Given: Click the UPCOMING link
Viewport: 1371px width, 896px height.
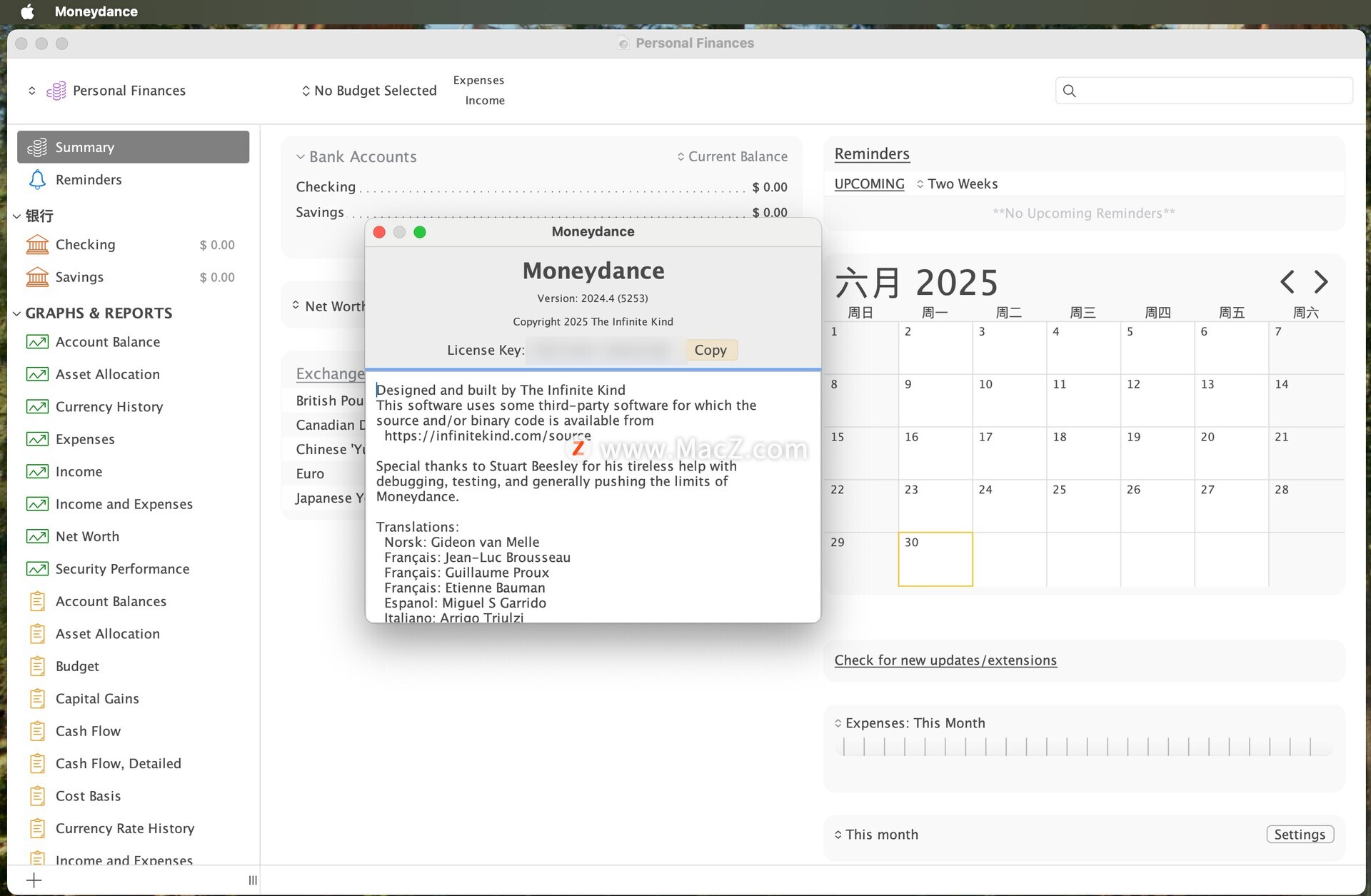Looking at the screenshot, I should pos(869,183).
